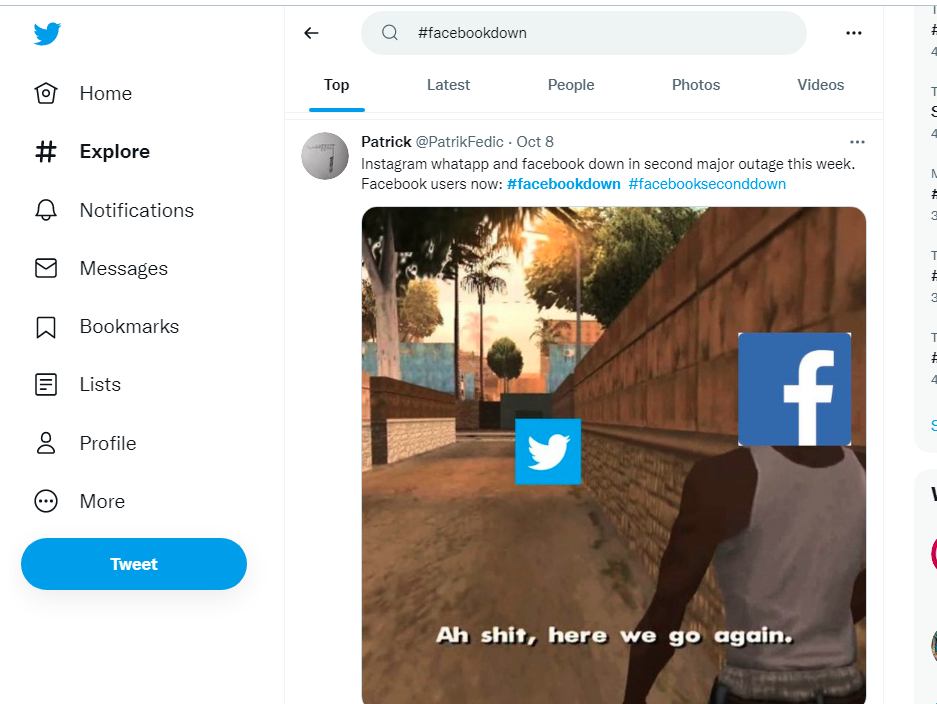The image size is (937, 704).
Task: Go to Explore via sidebar label
Action: 115,152
